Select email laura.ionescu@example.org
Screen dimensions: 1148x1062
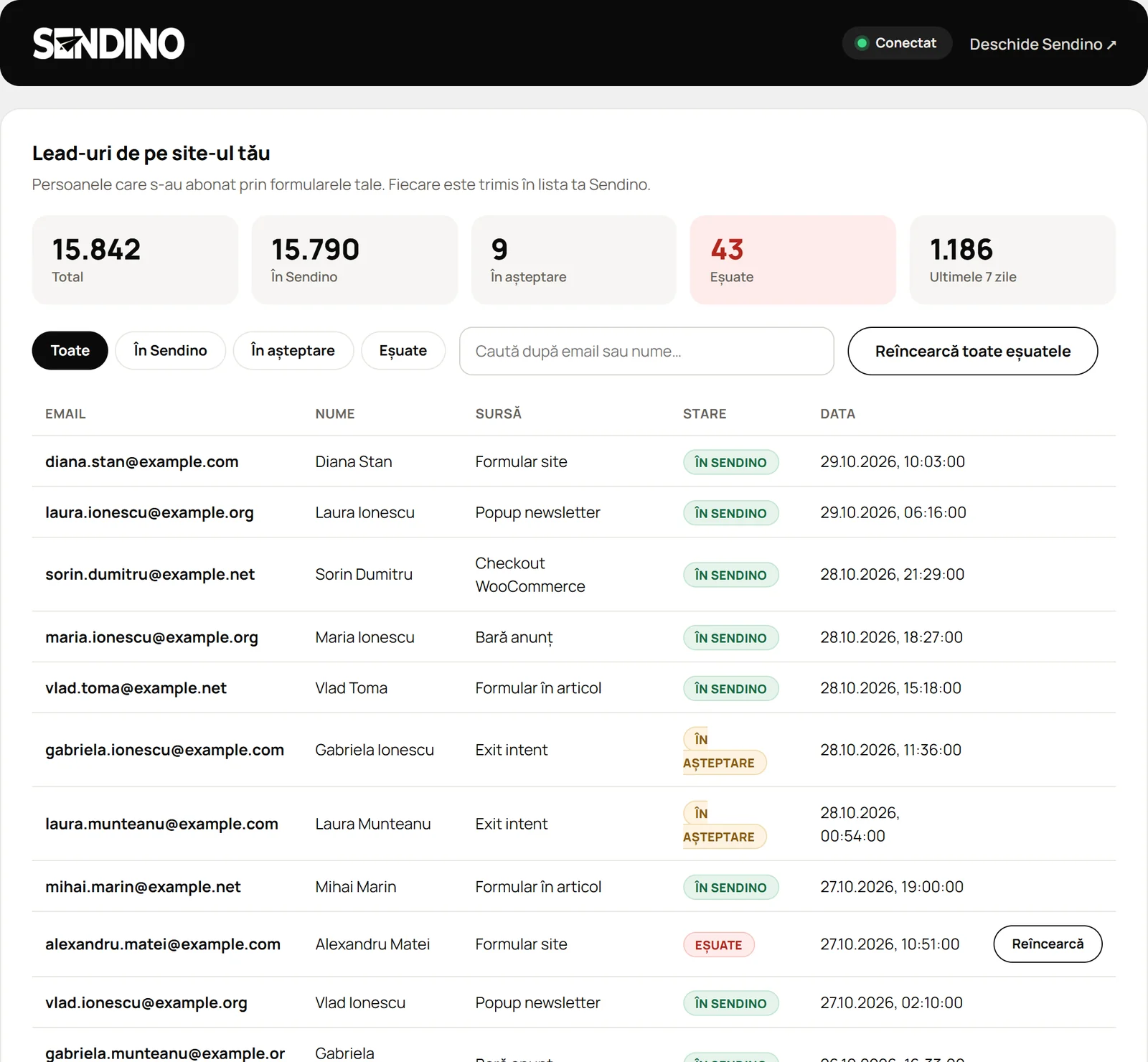point(149,513)
